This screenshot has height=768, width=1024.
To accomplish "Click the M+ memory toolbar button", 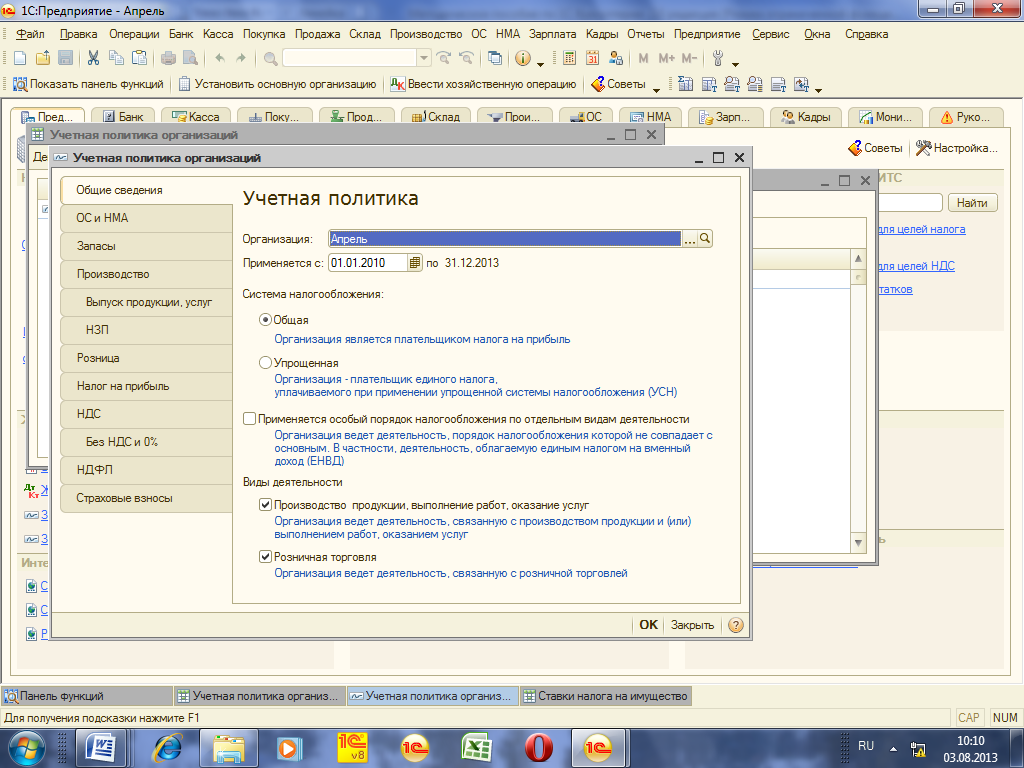I will click(666, 58).
